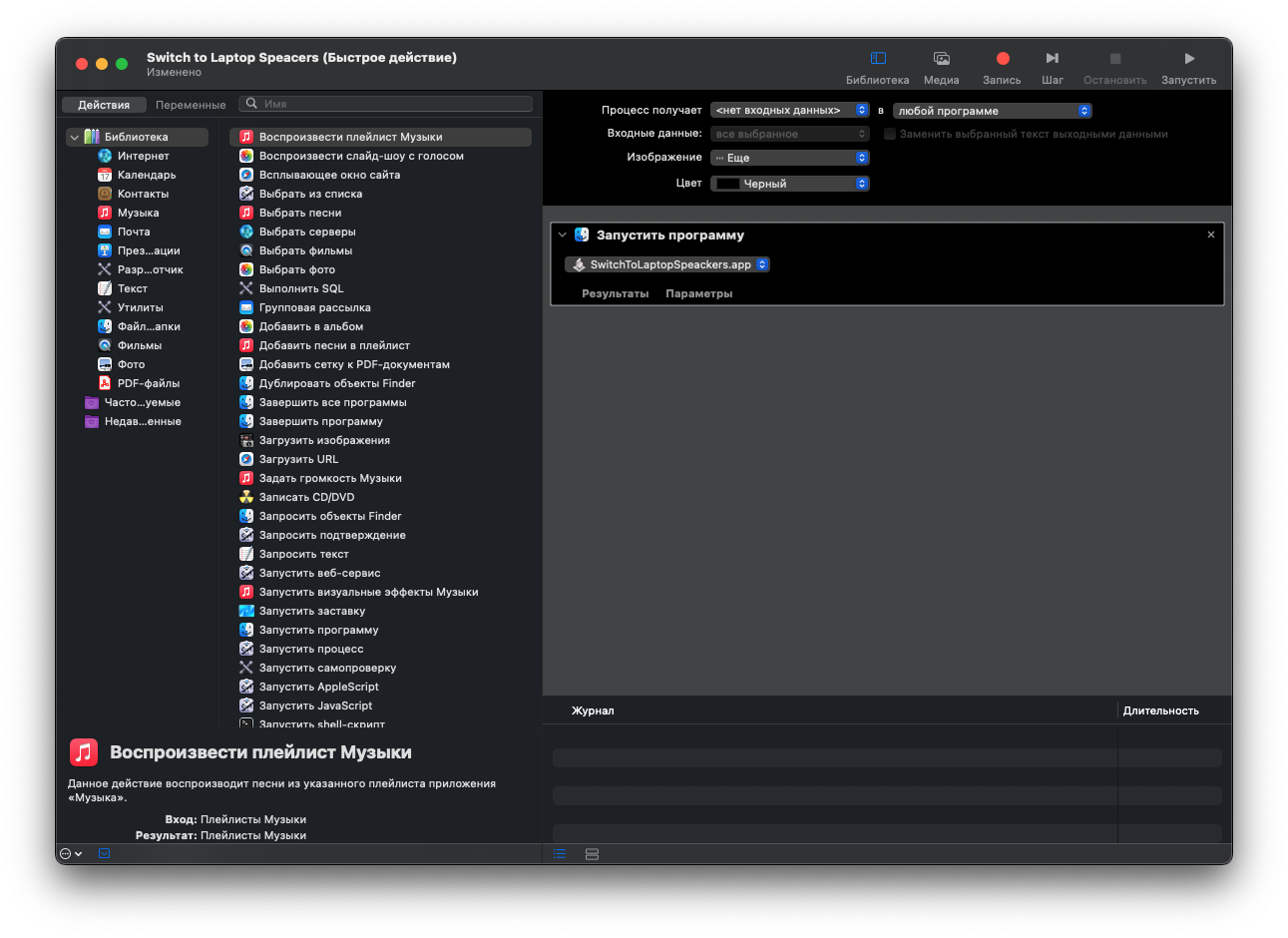Toggle the Библиотека panel in the toolbar
1288x938 pixels.
point(877,68)
